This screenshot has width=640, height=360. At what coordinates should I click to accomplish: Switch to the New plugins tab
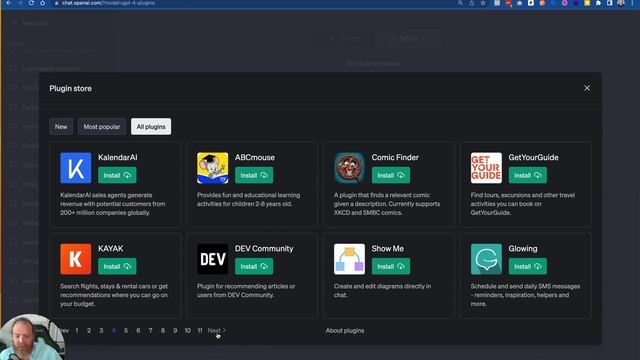pos(61,127)
